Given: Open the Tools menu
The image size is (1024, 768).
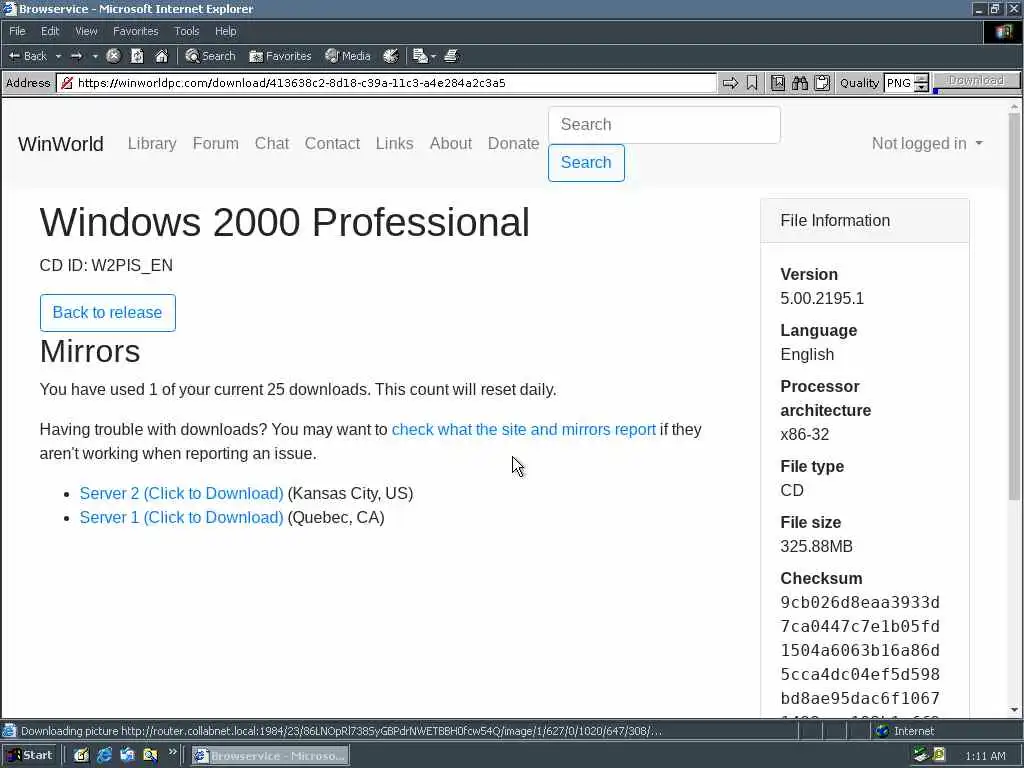Looking at the screenshot, I should tap(186, 31).
